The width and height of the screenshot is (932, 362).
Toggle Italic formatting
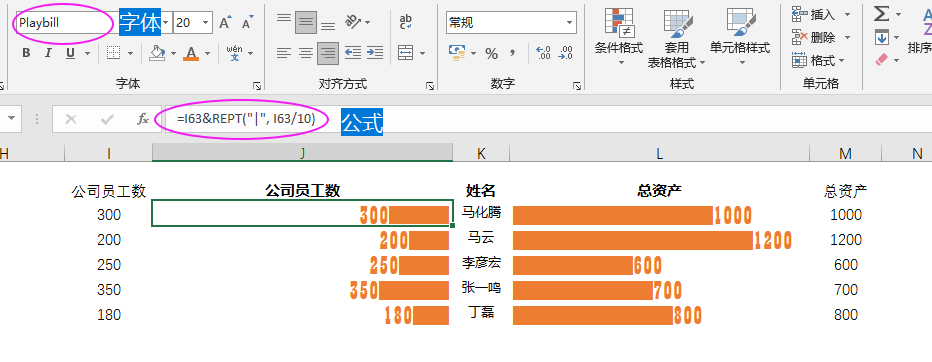tap(48, 53)
